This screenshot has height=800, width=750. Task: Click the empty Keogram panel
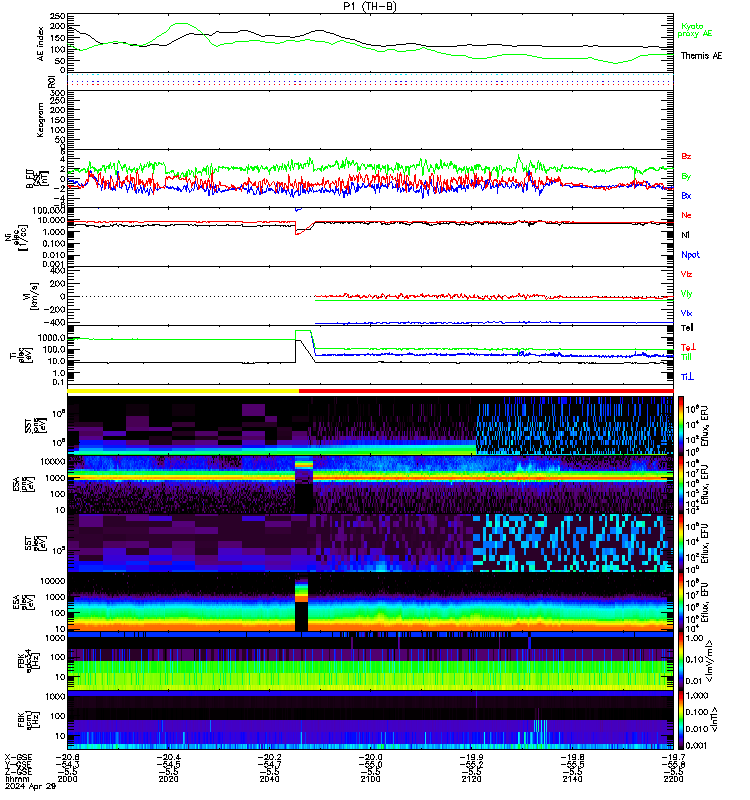(x=370, y=120)
